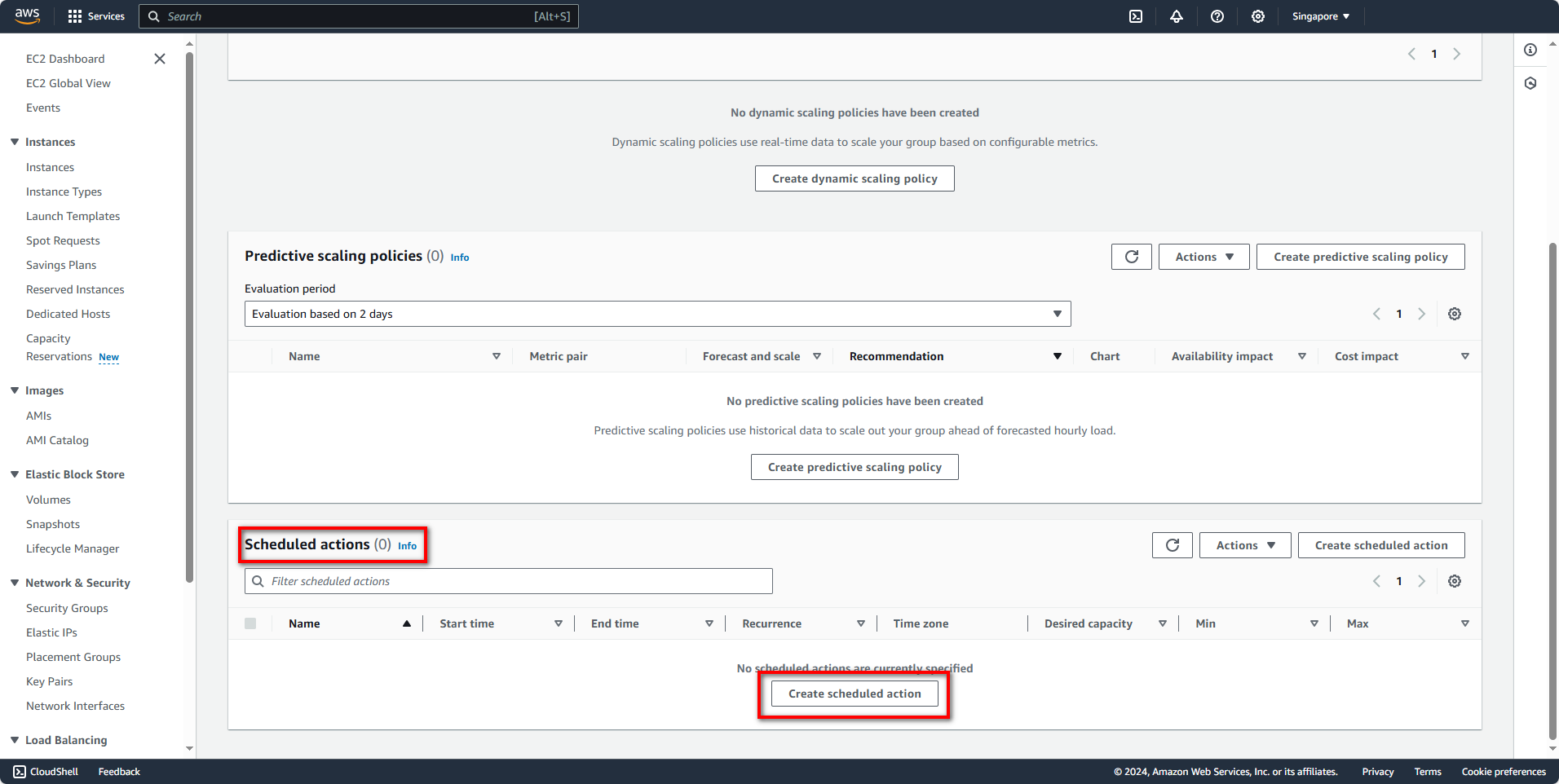The width and height of the screenshot is (1559, 784).
Task: Click the Filter scheduled actions field
Action: tap(507, 581)
